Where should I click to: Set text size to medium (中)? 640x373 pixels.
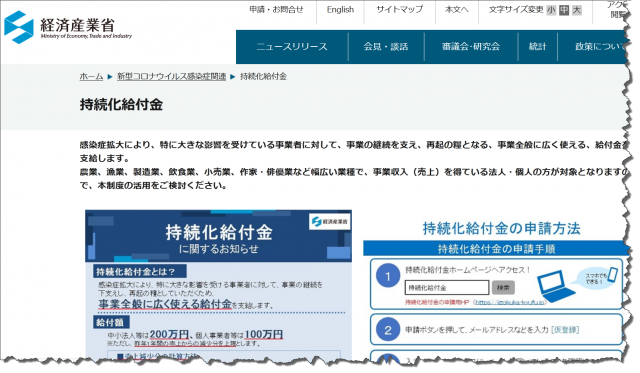pos(564,10)
